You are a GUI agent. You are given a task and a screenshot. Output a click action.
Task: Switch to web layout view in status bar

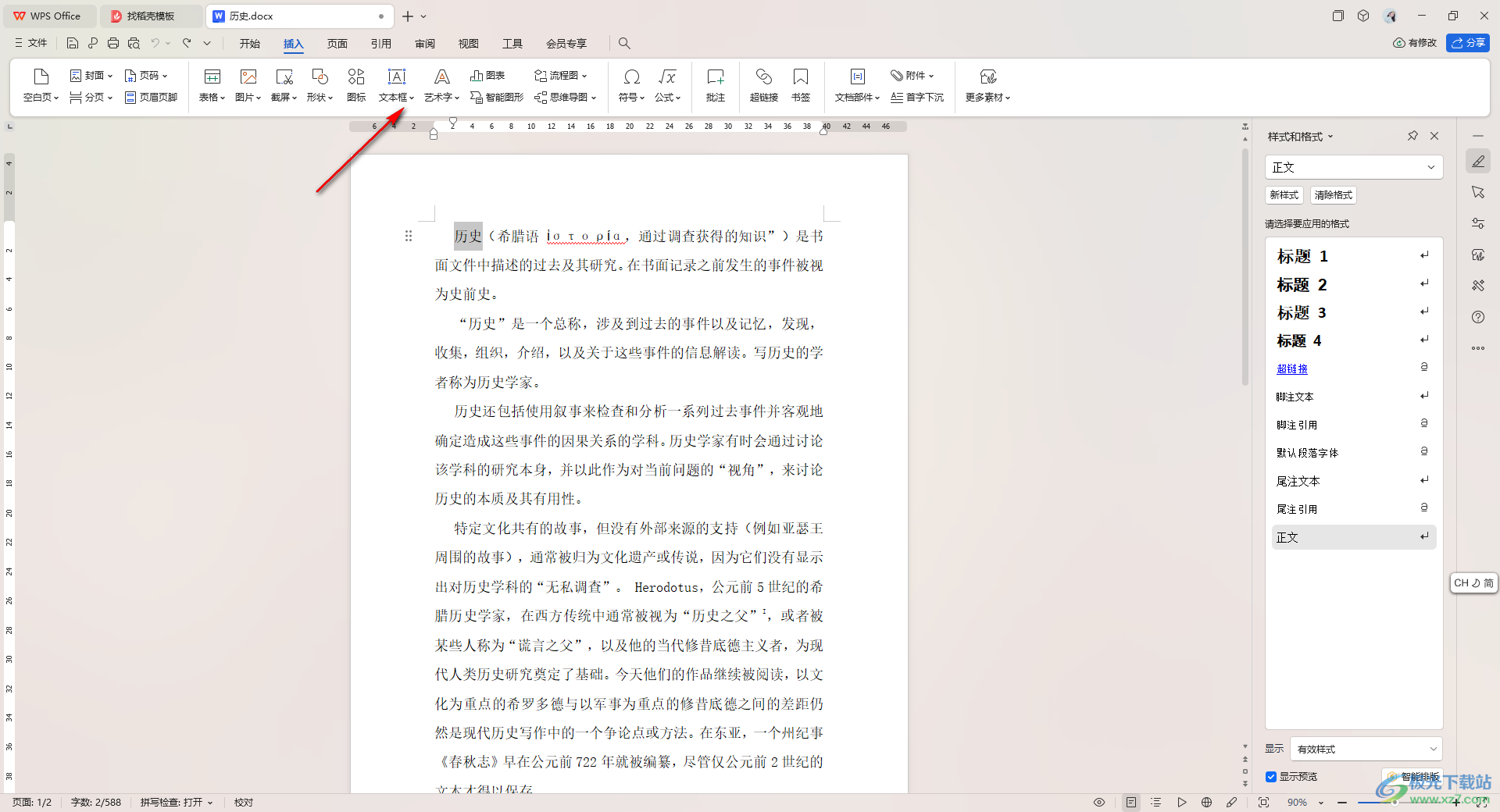tap(1206, 802)
